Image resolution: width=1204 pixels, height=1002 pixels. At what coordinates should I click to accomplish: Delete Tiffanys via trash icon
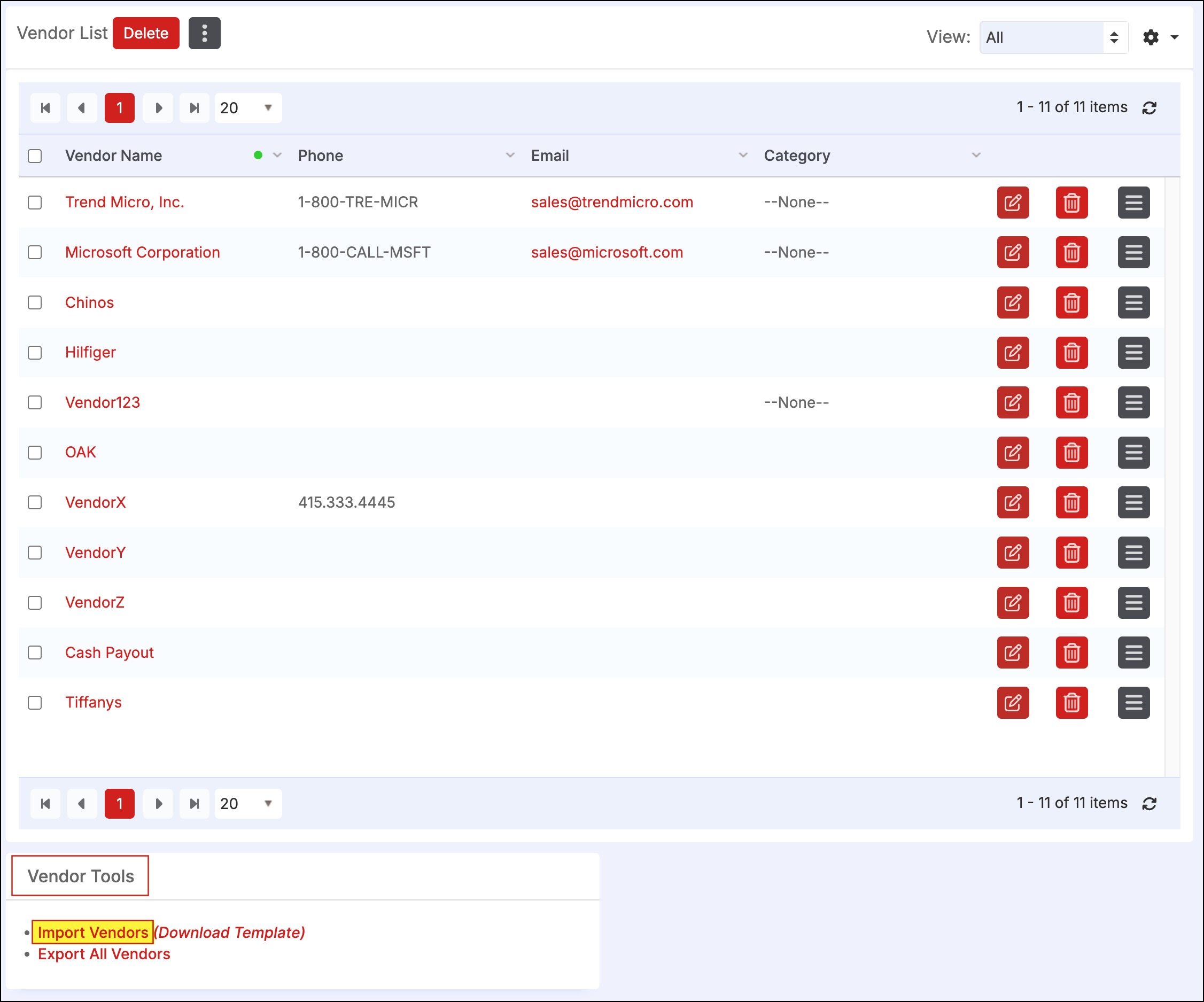point(1071,702)
